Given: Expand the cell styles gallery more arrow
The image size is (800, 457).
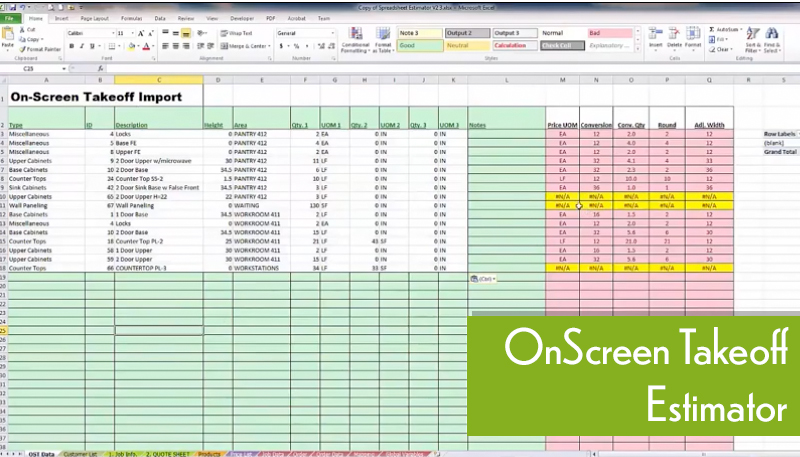Looking at the screenshot, I should pyautogui.click(x=637, y=48).
